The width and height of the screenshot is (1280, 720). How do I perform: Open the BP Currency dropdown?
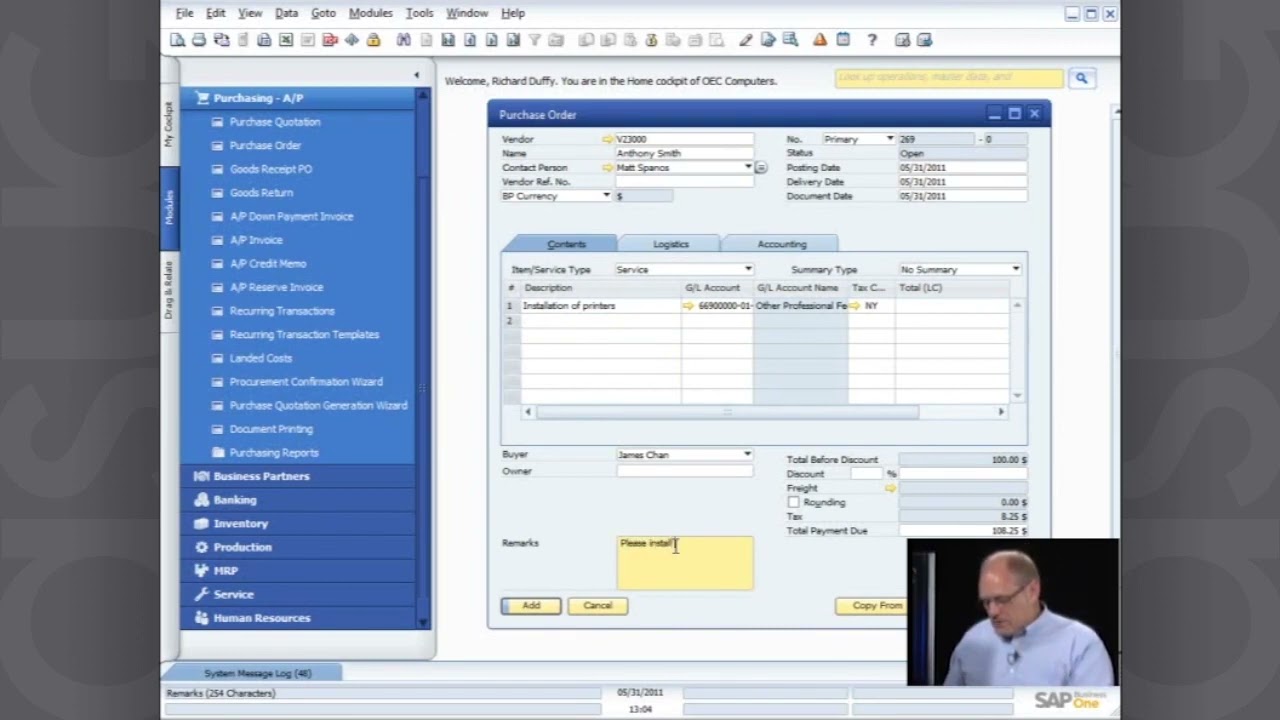[606, 196]
